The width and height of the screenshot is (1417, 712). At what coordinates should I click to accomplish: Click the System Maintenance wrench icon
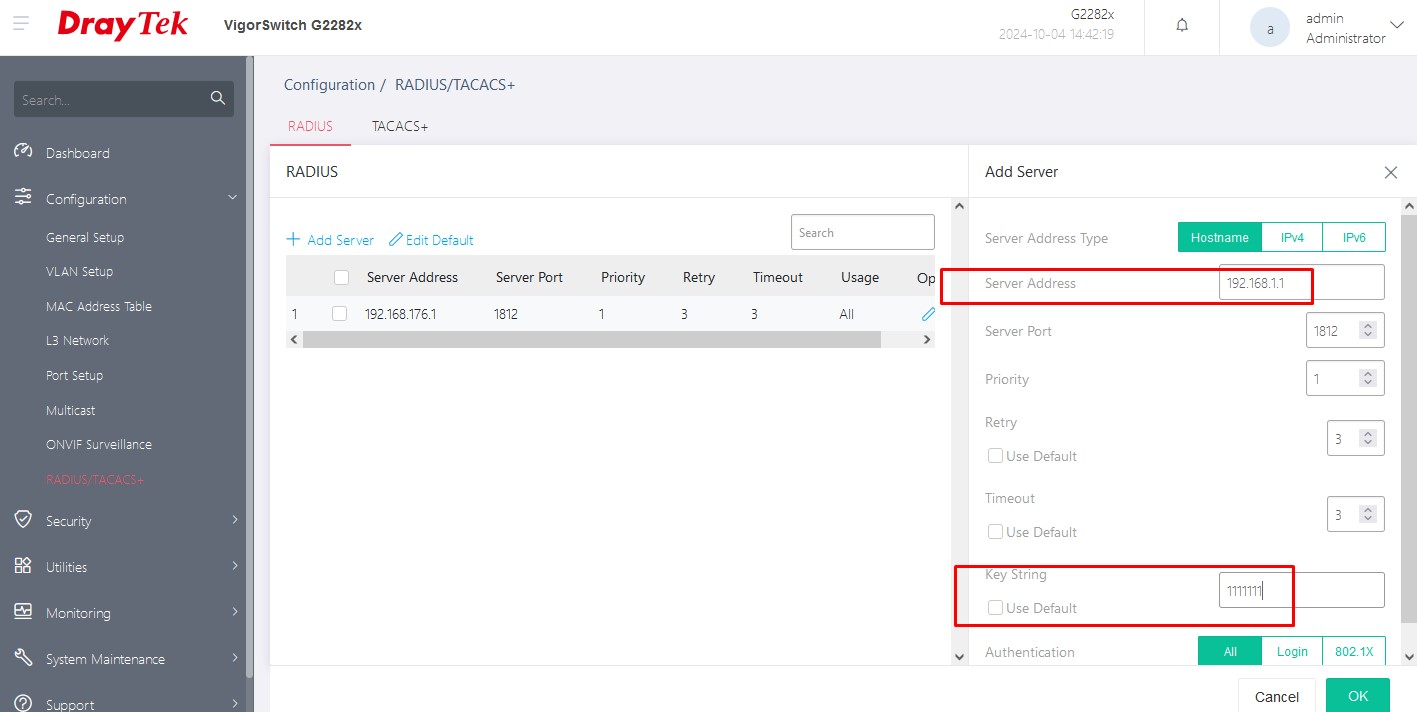coord(24,658)
